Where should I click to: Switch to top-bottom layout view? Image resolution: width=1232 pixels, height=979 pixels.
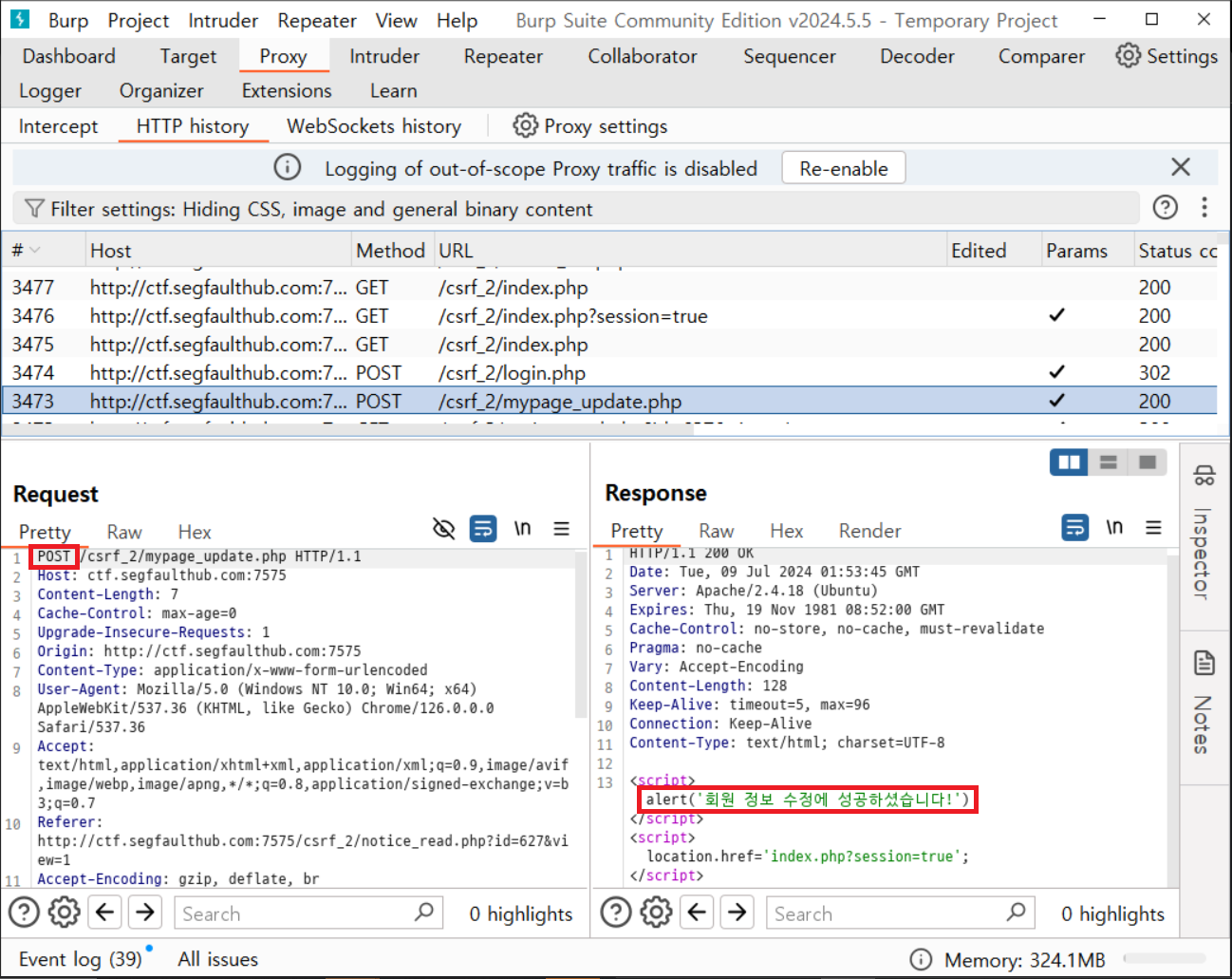pos(1108,462)
